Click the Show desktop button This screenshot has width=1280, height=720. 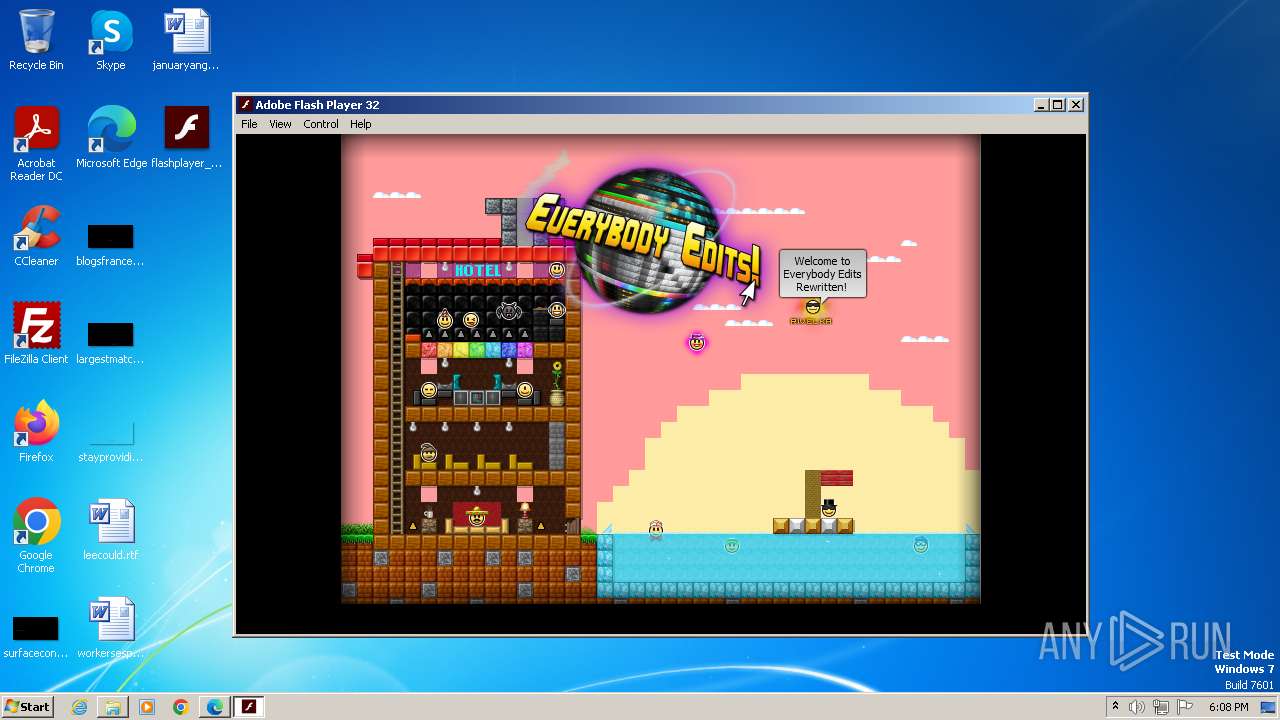pyautogui.click(x=1270, y=707)
